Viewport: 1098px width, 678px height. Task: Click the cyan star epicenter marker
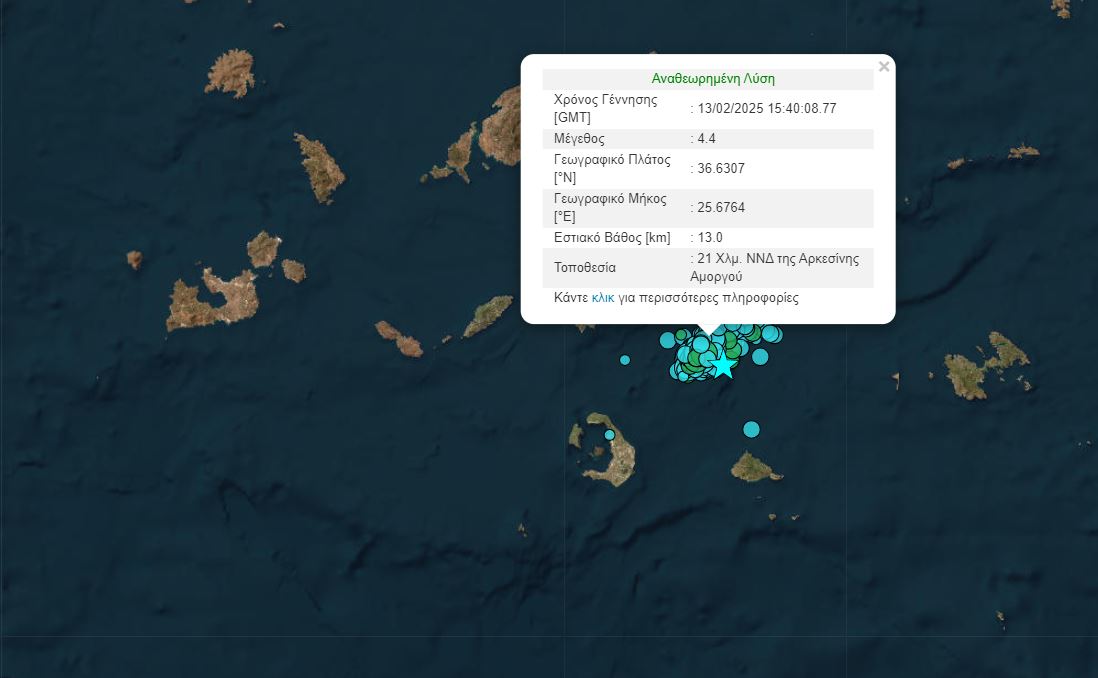(x=723, y=365)
